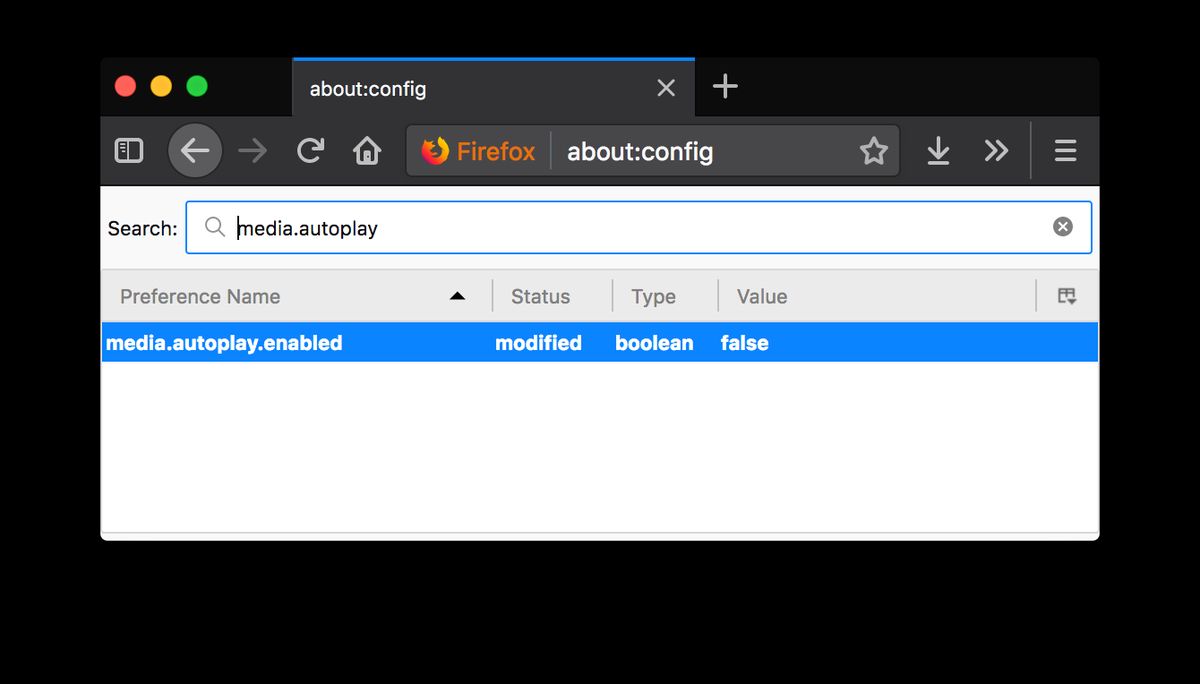Screen dimensions: 1200x684
Task: Close the about:config tab
Action: pos(666,88)
